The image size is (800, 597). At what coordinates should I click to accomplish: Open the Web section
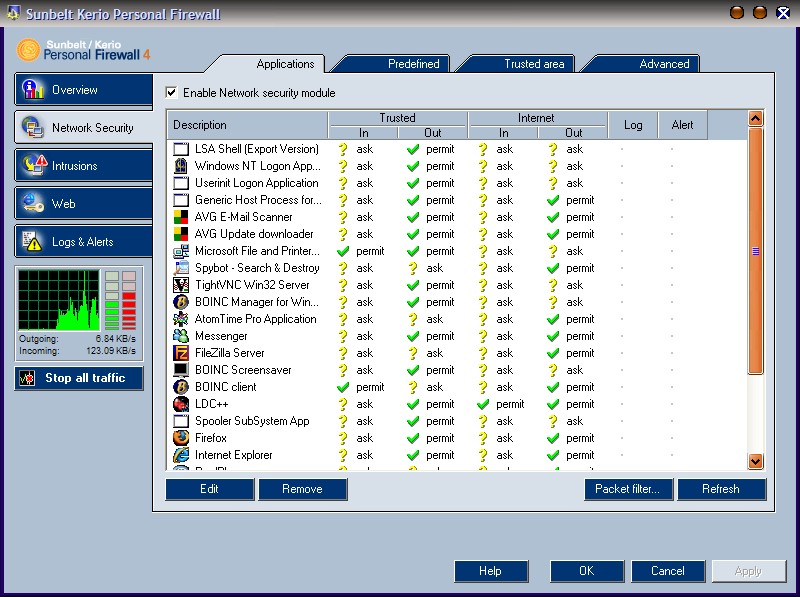[x=84, y=204]
